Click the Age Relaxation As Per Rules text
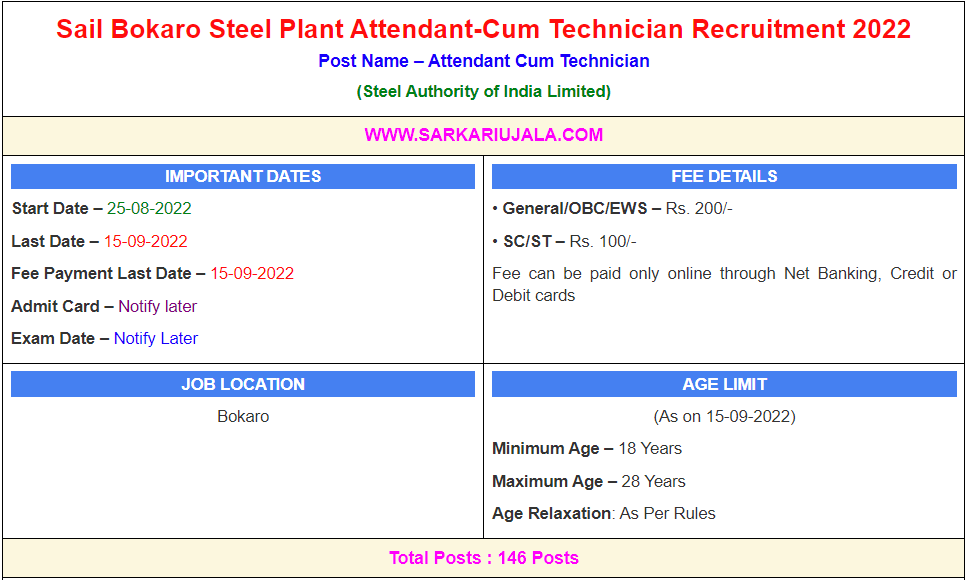 pyautogui.click(x=604, y=513)
